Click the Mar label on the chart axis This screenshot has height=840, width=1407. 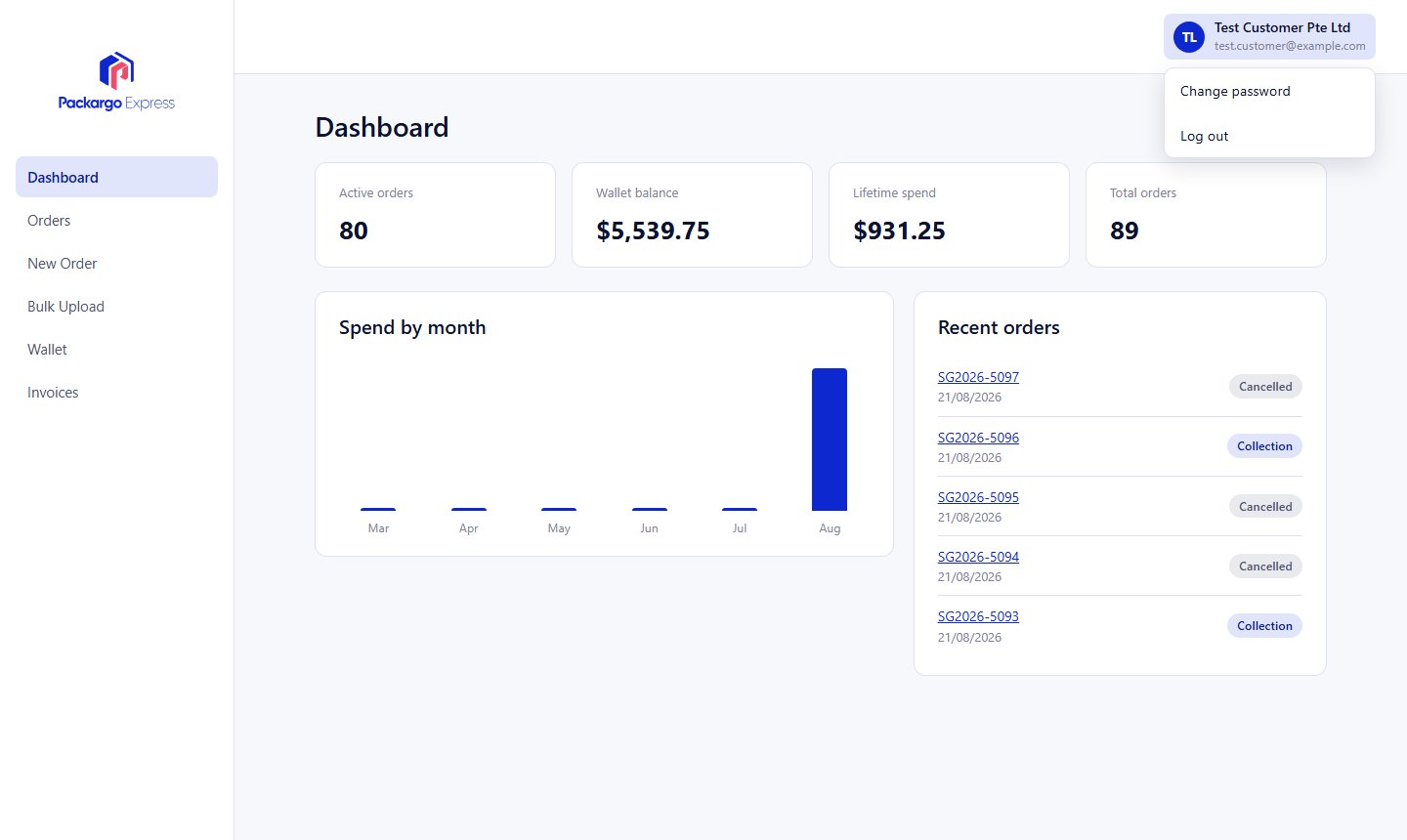(378, 528)
